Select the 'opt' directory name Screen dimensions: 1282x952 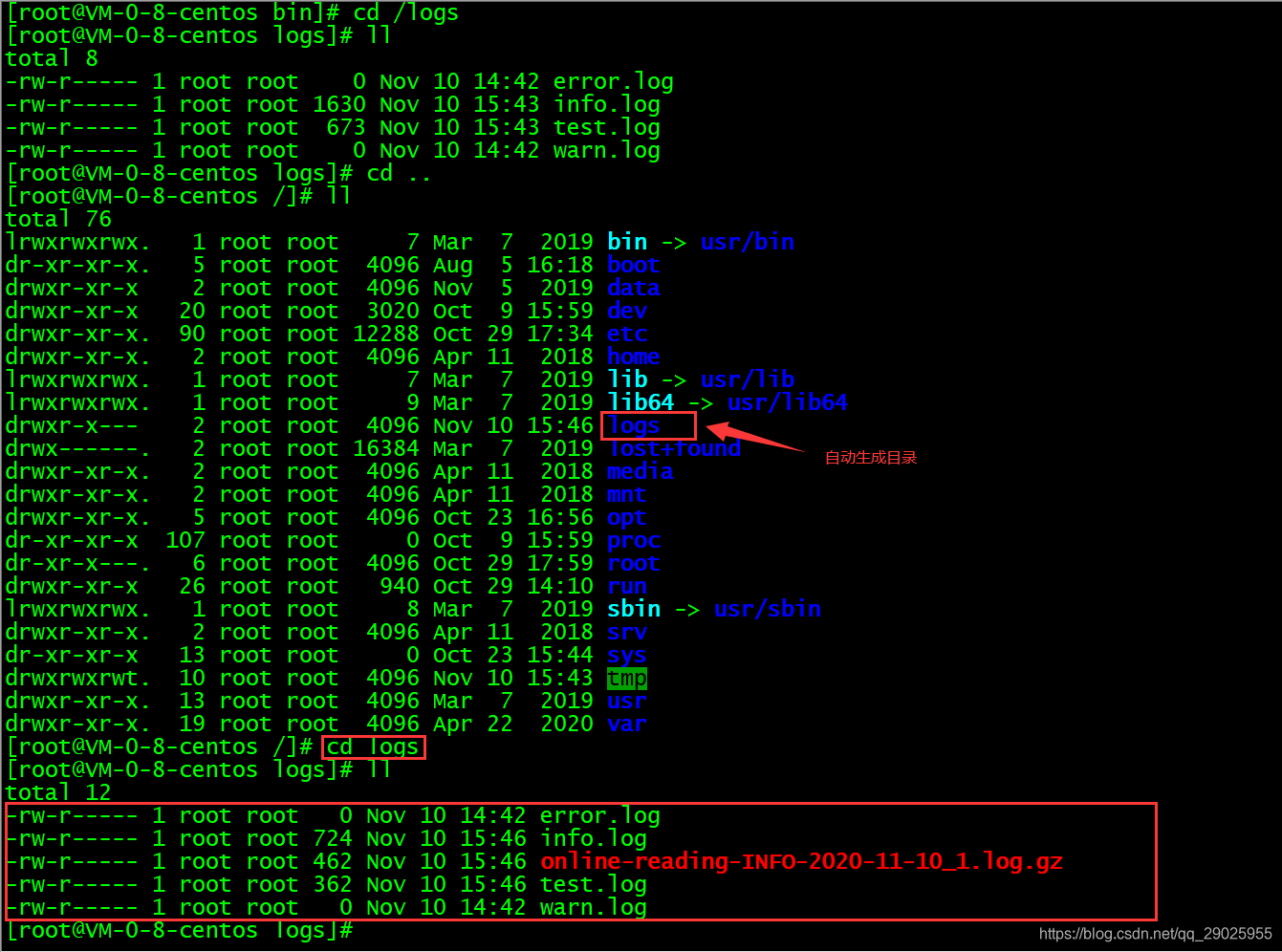[627, 518]
